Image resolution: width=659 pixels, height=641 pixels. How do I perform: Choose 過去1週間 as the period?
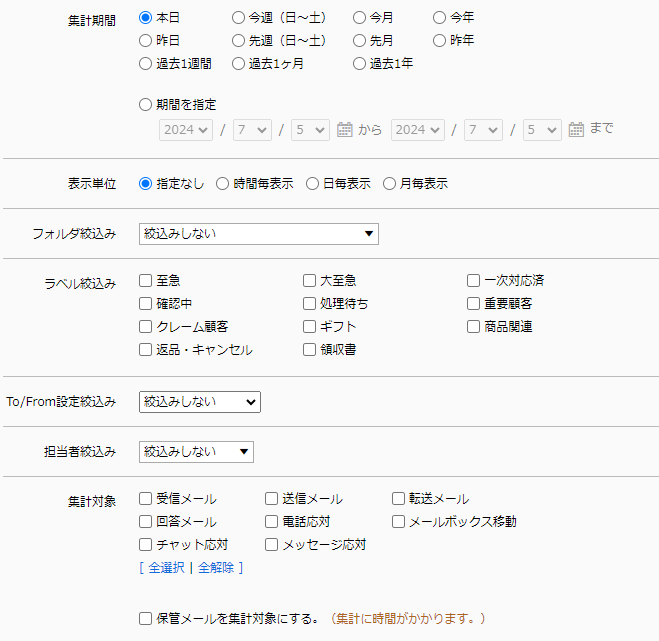point(146,63)
